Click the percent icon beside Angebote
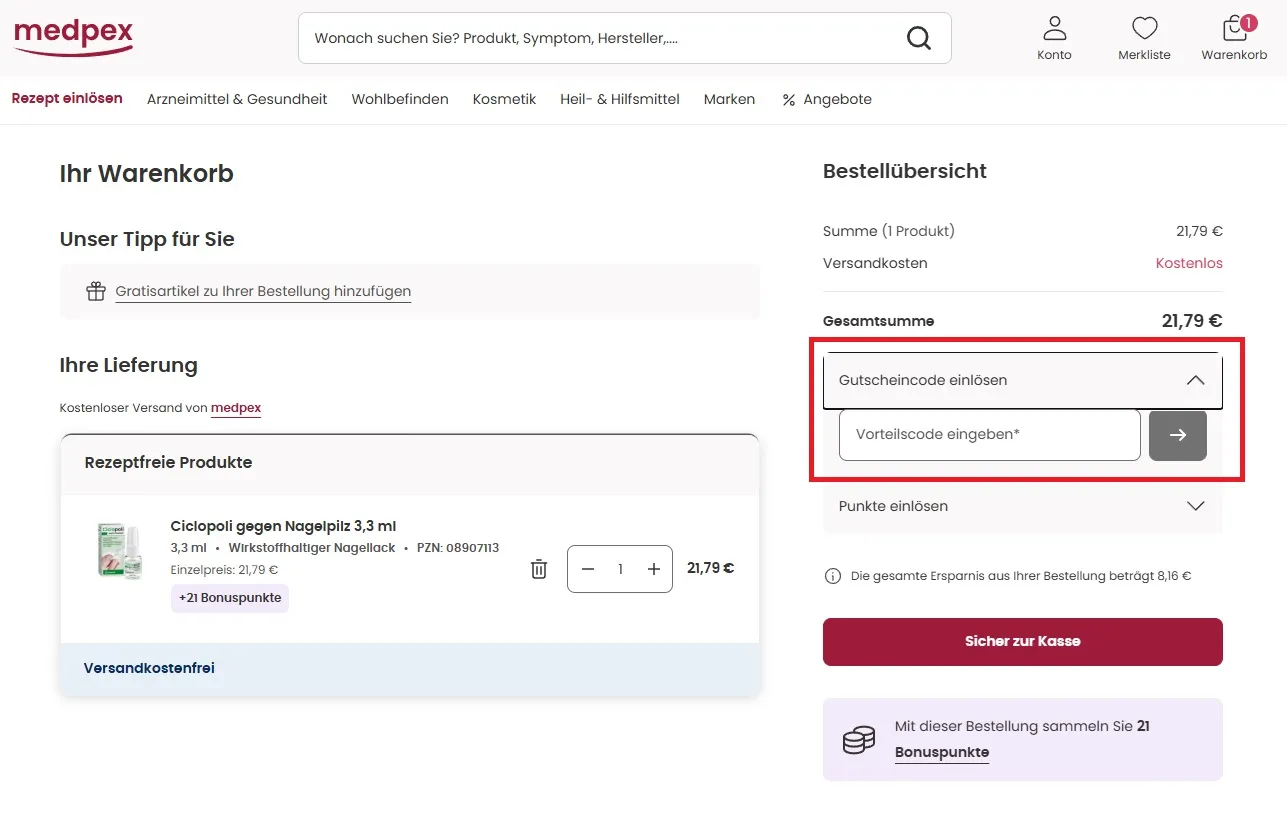The height and width of the screenshot is (819, 1287). click(788, 99)
